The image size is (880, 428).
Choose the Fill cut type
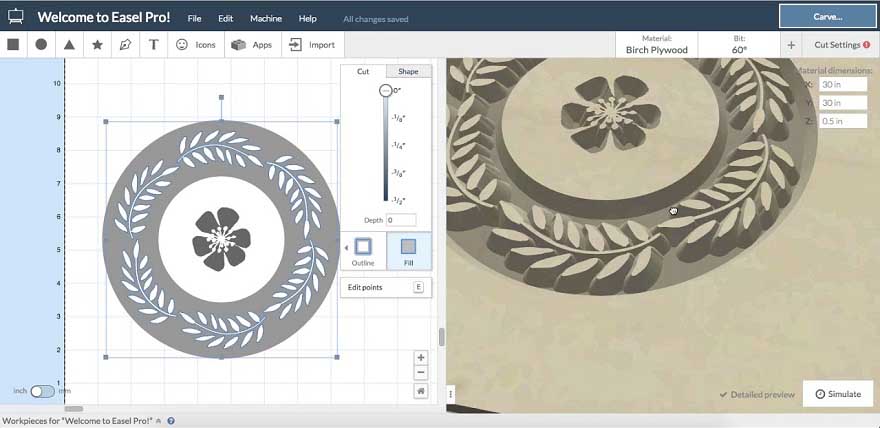point(409,251)
